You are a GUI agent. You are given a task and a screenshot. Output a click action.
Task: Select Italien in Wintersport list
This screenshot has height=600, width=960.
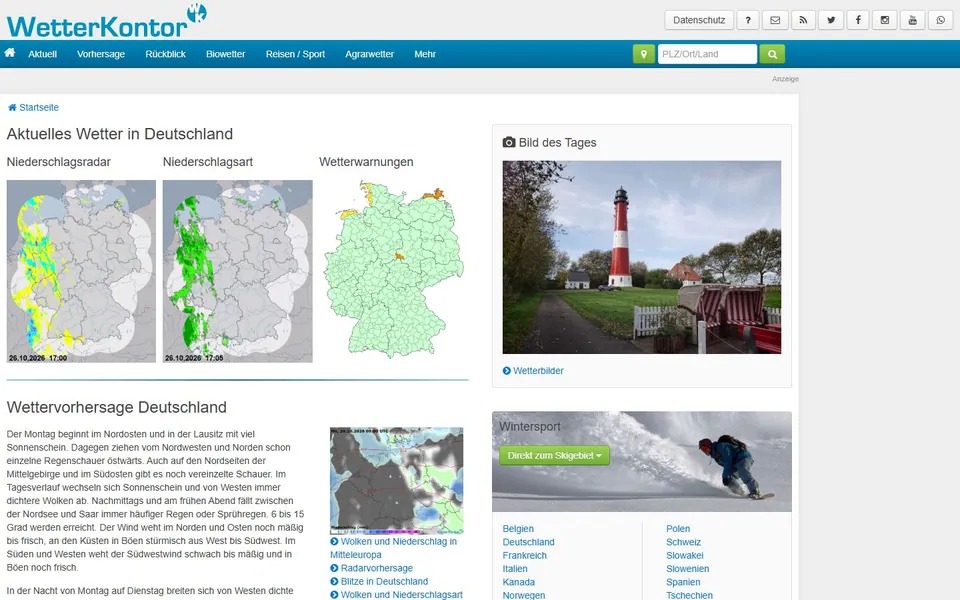click(x=515, y=569)
